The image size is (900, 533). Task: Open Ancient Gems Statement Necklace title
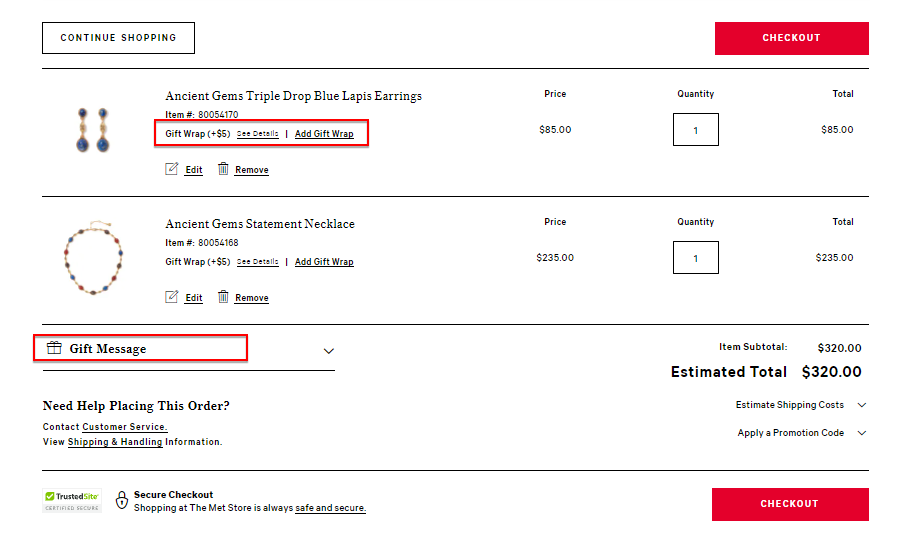coord(260,224)
